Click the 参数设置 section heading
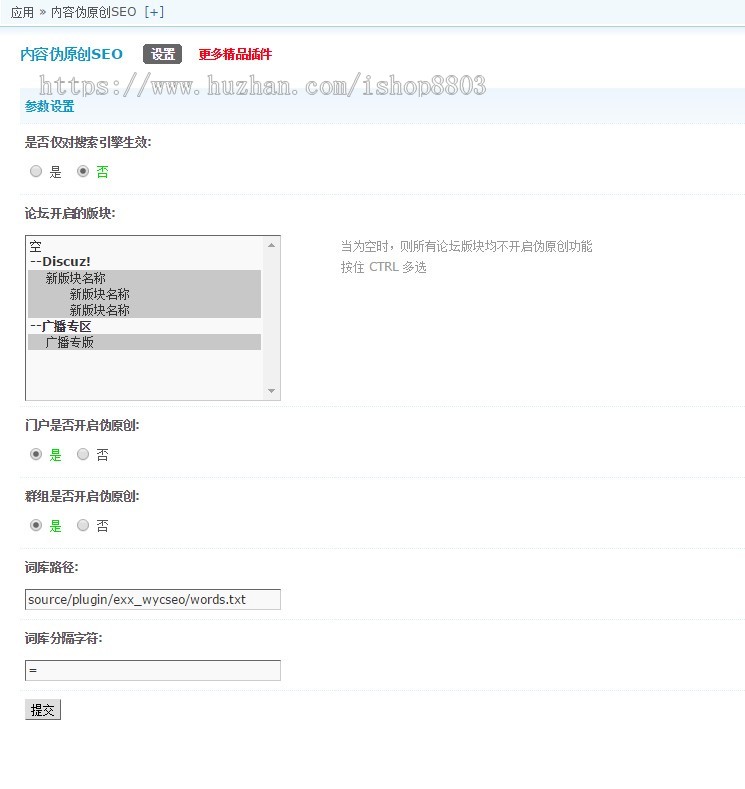The image size is (745, 789). pyautogui.click(x=50, y=106)
